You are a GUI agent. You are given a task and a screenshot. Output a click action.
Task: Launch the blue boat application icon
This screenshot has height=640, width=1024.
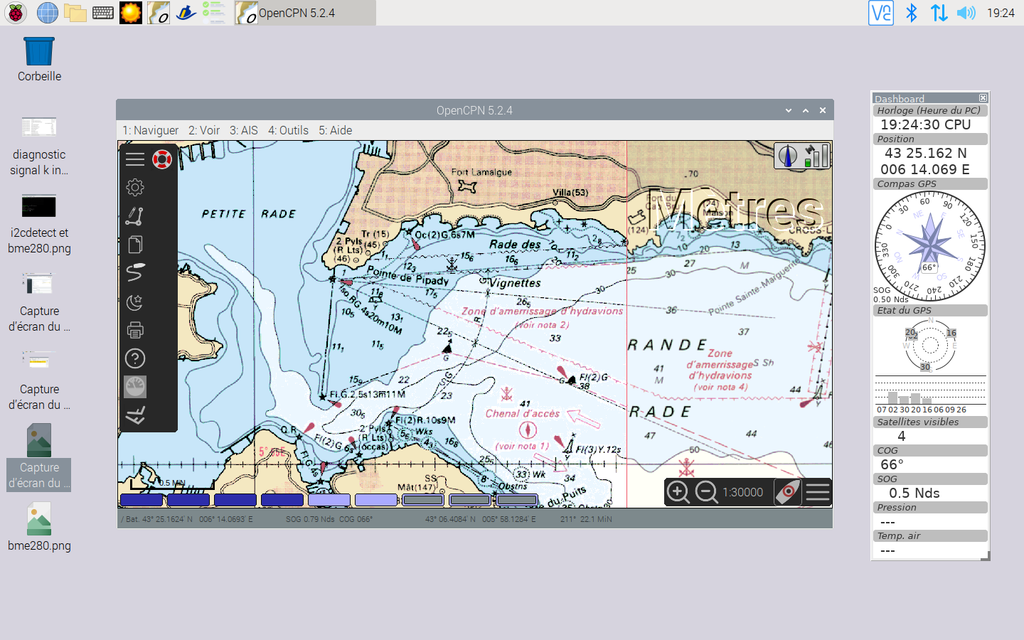point(186,12)
